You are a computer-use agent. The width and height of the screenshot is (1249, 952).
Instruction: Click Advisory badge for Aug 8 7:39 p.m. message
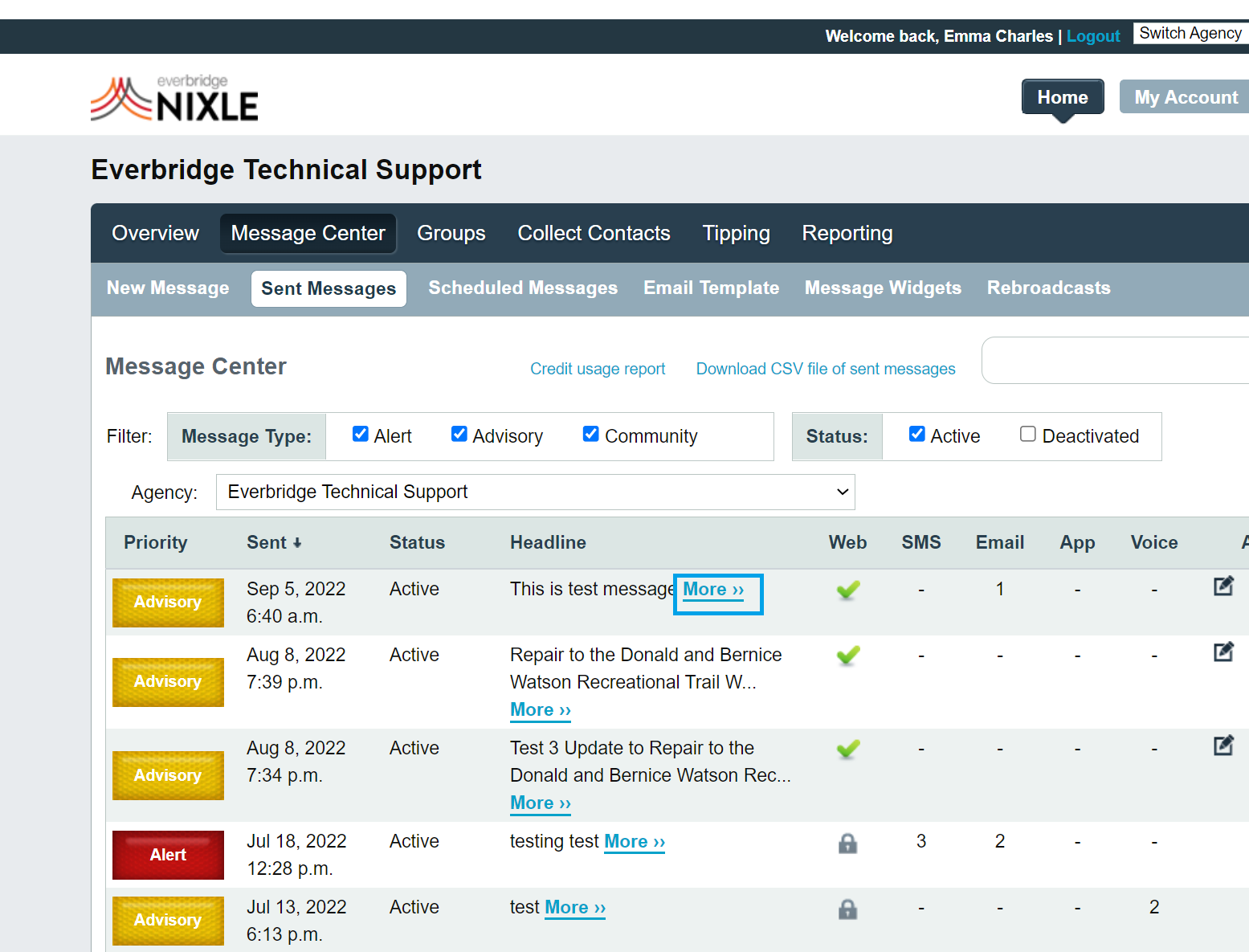[x=168, y=682]
